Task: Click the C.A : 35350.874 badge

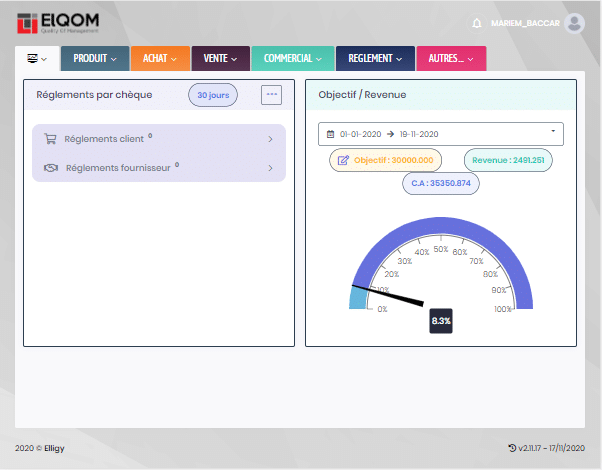Action: click(x=441, y=183)
